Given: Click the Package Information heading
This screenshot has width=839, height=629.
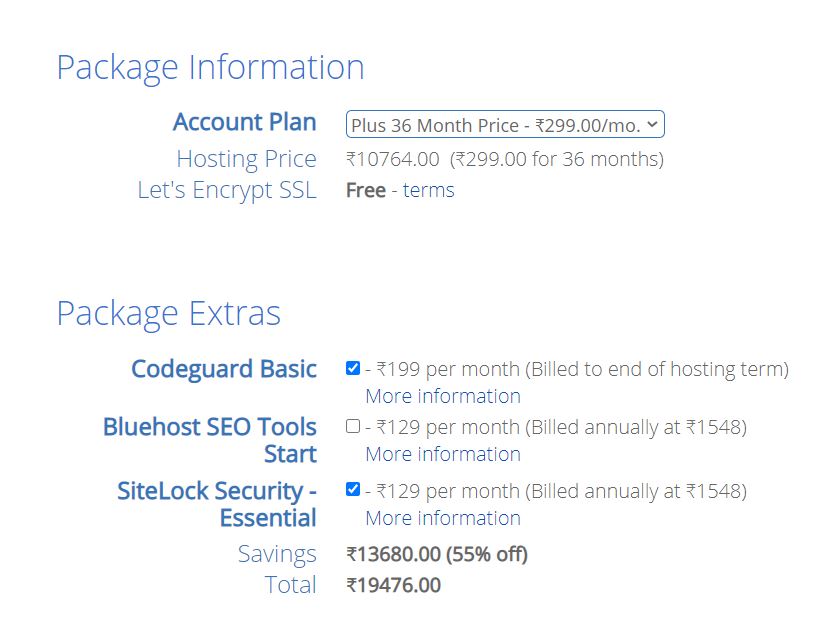Looking at the screenshot, I should (x=210, y=67).
